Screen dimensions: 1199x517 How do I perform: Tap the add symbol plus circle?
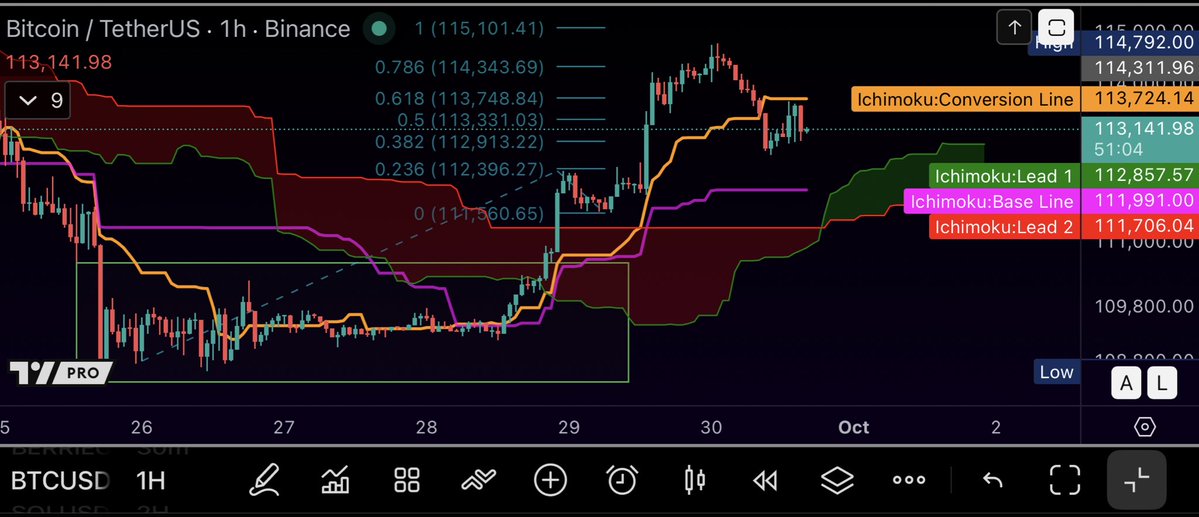click(x=550, y=480)
